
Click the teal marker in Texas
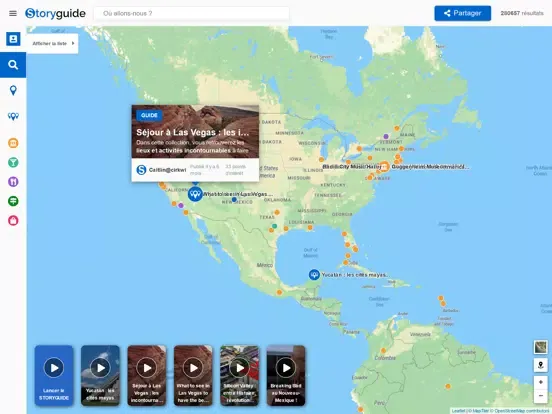(274, 226)
